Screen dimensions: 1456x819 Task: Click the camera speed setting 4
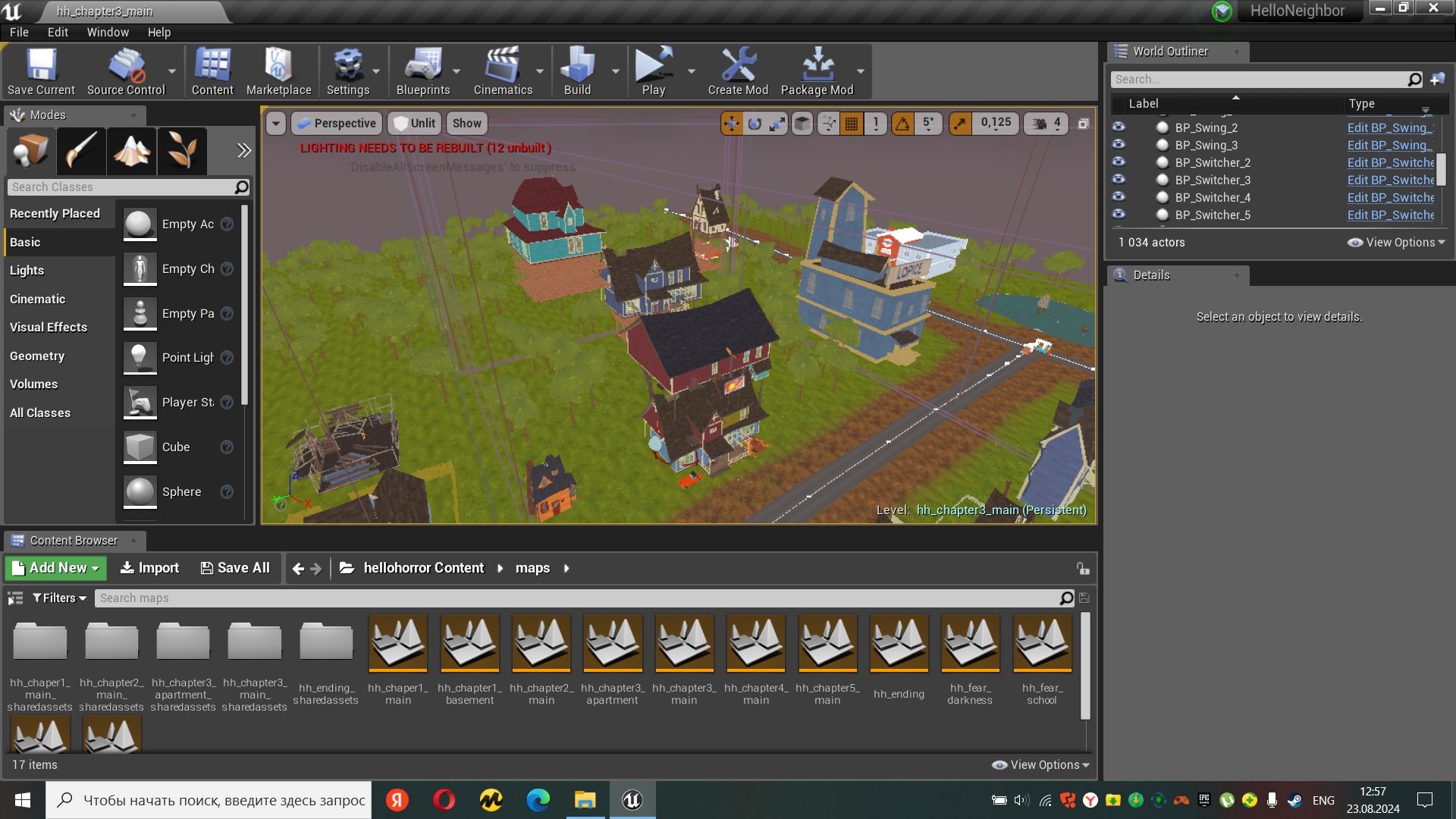point(1046,124)
